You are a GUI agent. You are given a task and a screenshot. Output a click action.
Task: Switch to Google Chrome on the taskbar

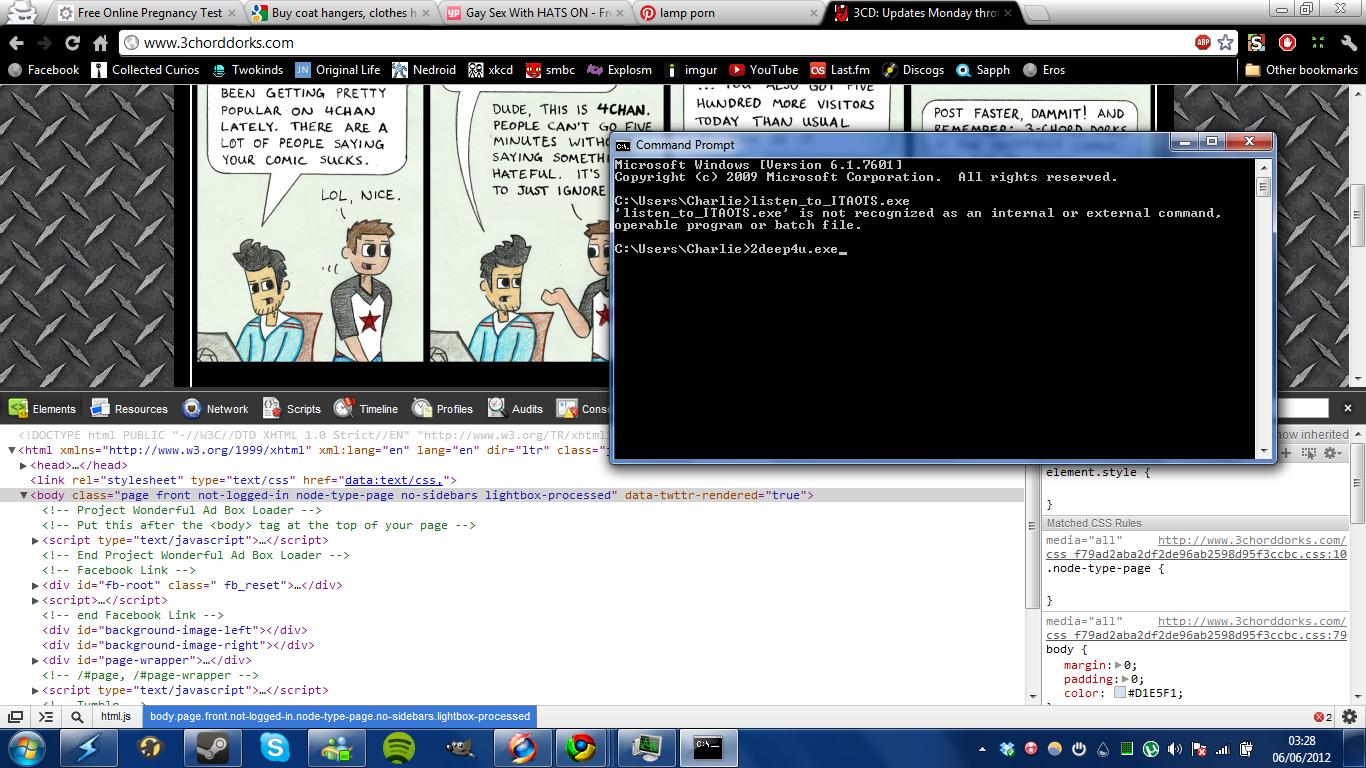580,748
